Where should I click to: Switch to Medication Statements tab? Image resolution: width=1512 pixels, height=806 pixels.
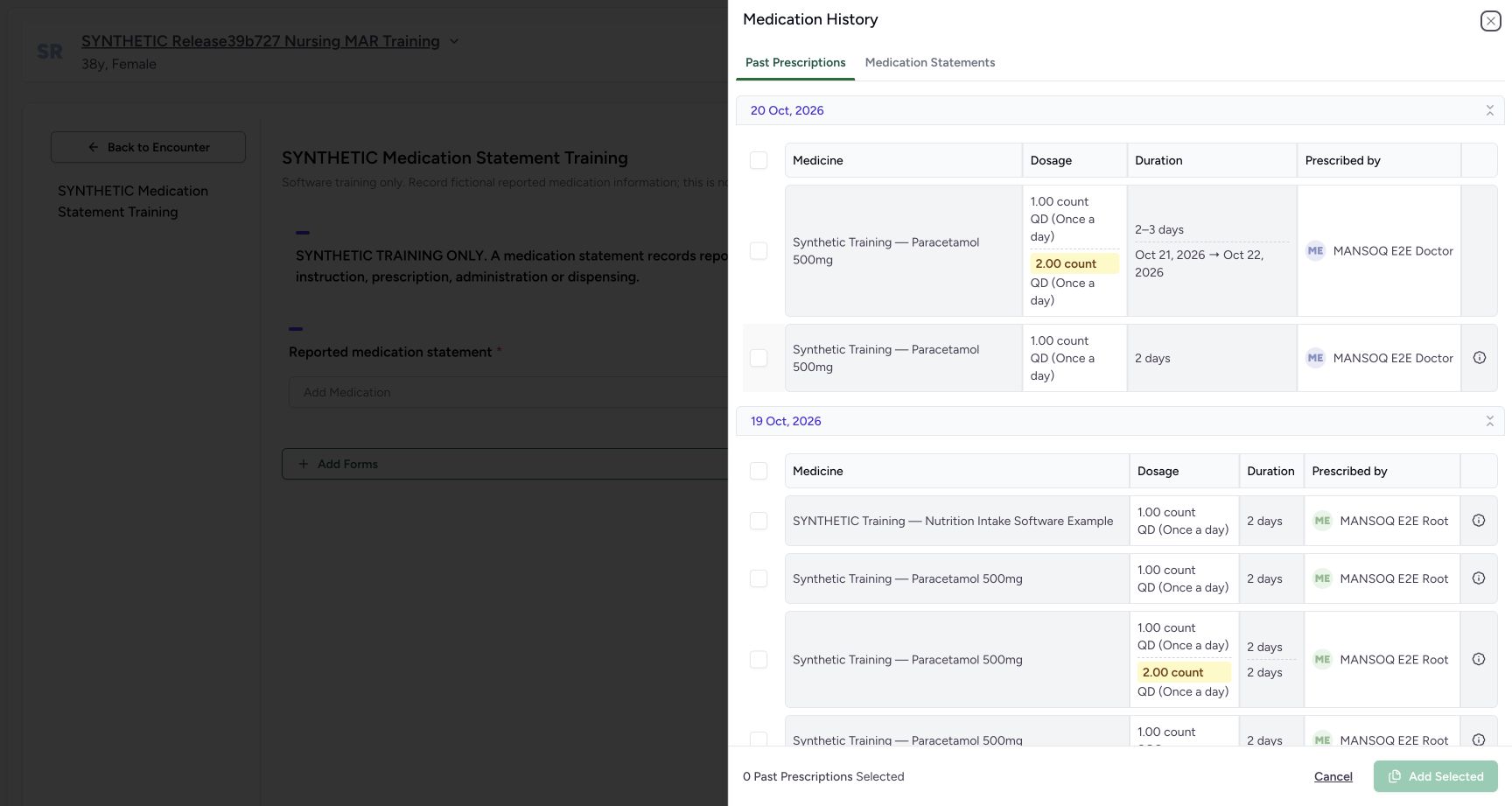click(x=930, y=62)
